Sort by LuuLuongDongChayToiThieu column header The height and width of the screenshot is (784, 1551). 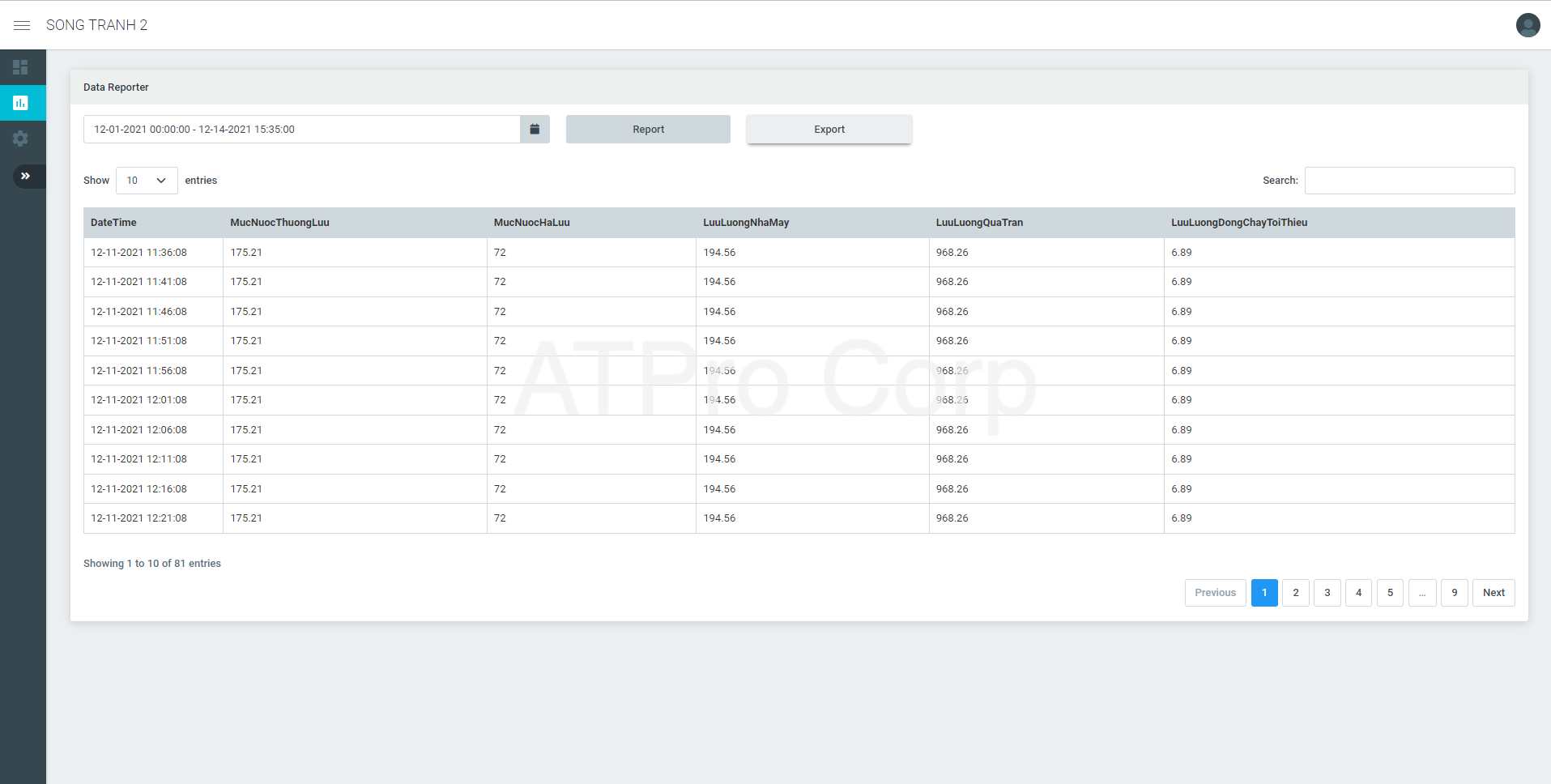(x=1238, y=223)
